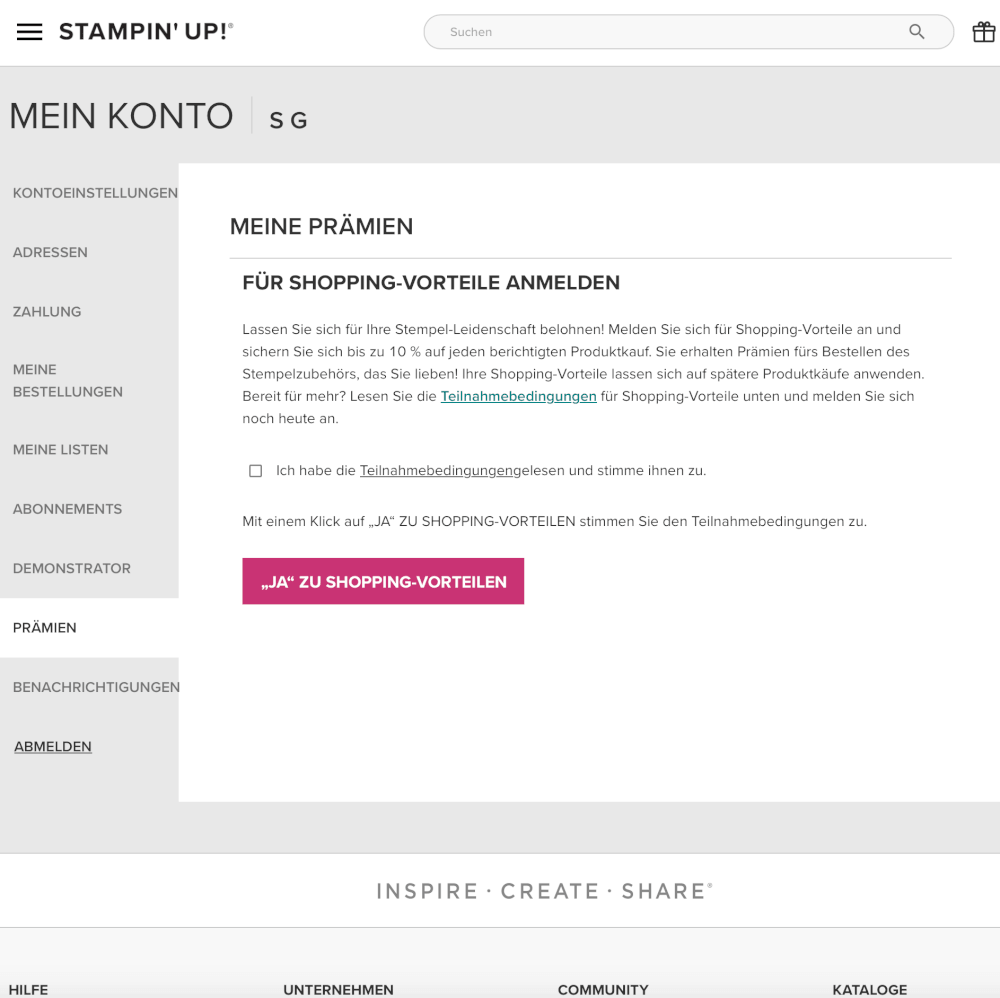Go to Abonnements page

(x=68, y=509)
